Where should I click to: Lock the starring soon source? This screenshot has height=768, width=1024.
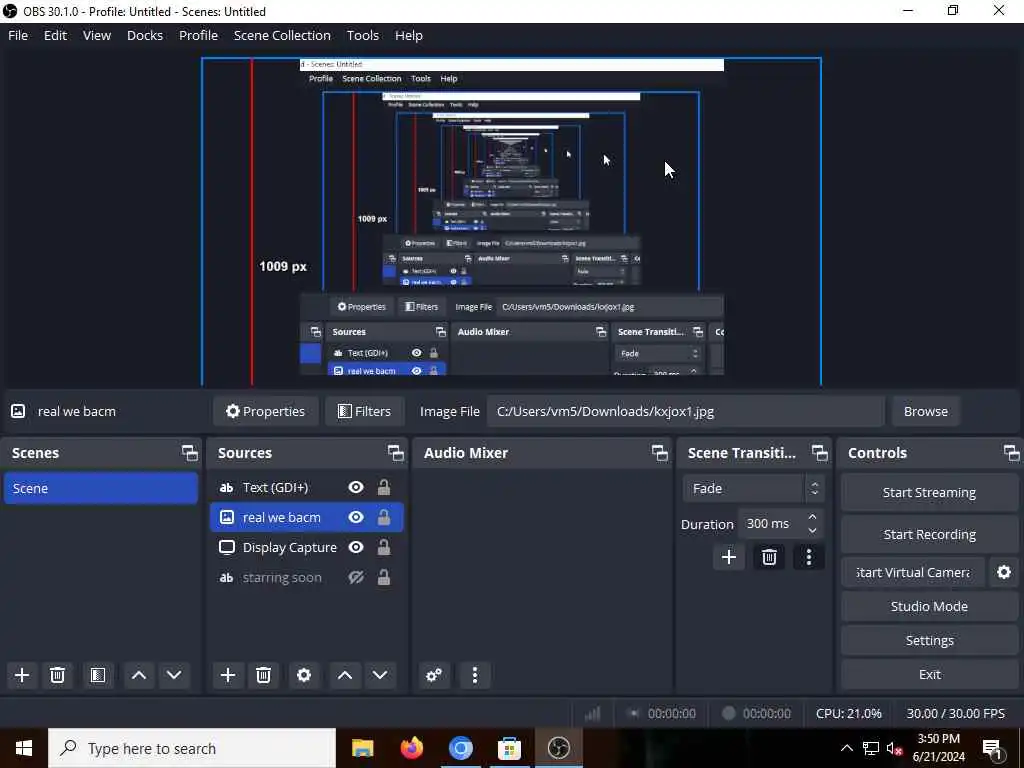(384, 577)
